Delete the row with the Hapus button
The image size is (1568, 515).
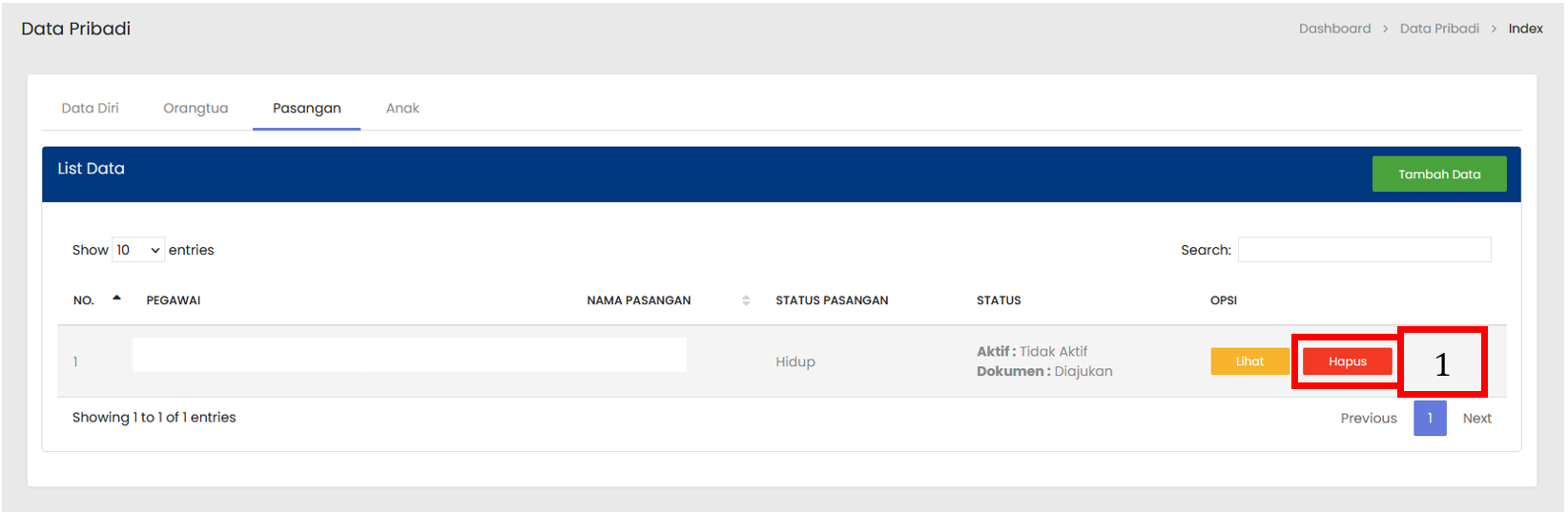1347,361
